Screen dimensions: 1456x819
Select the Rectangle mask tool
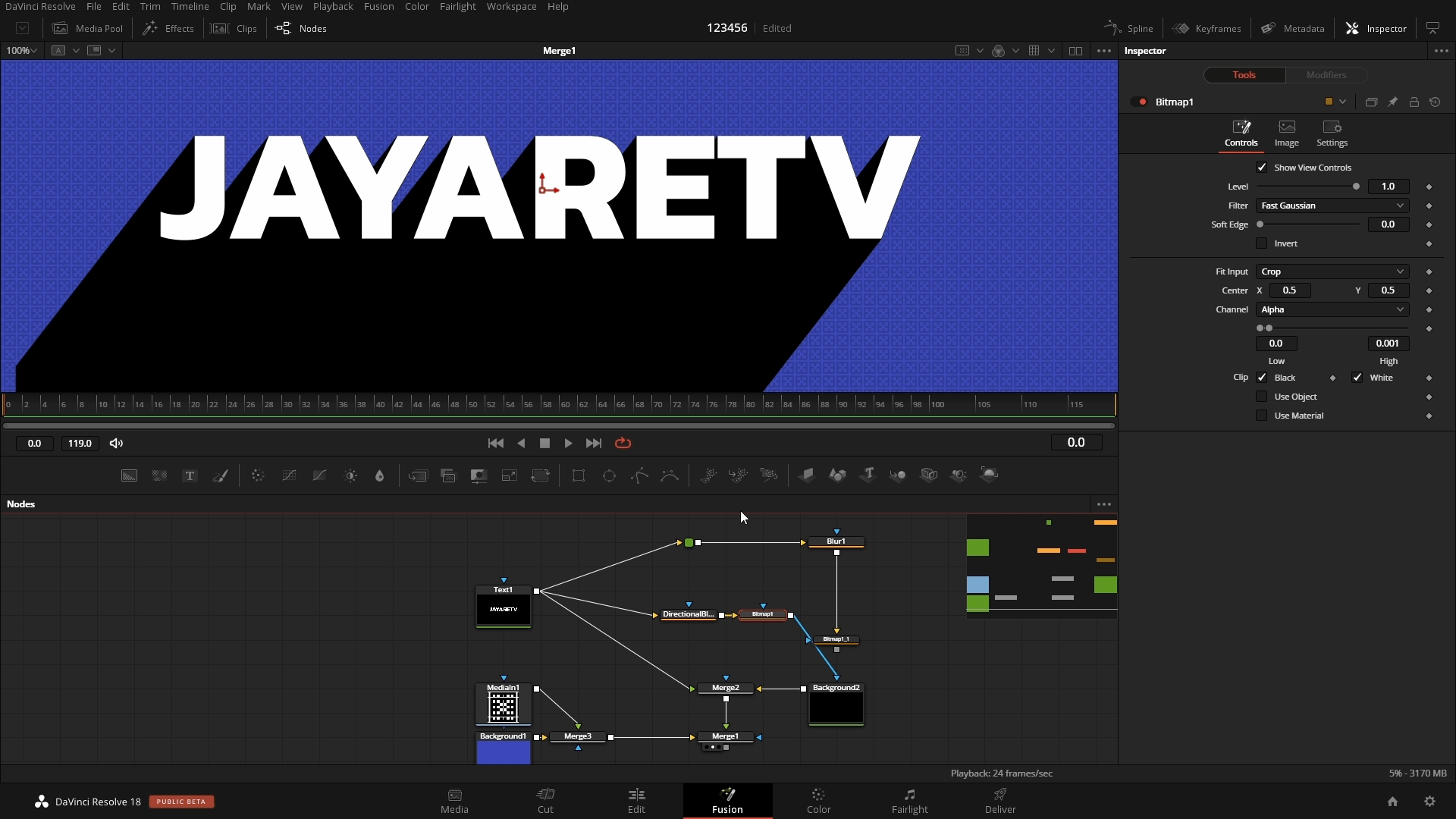[x=578, y=475]
